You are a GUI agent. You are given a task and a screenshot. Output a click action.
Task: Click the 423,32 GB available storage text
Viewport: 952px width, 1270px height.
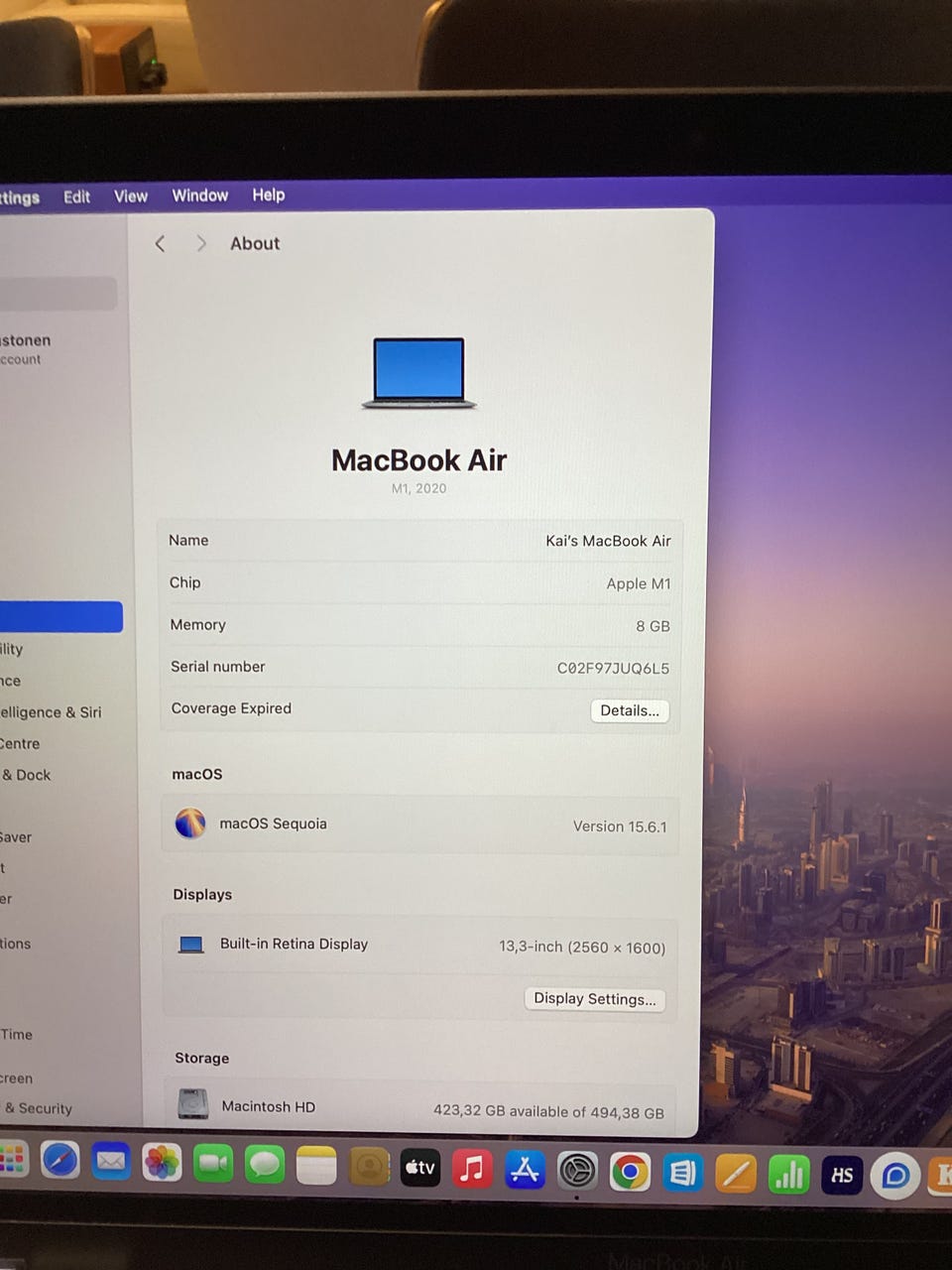pyautogui.click(x=548, y=1111)
